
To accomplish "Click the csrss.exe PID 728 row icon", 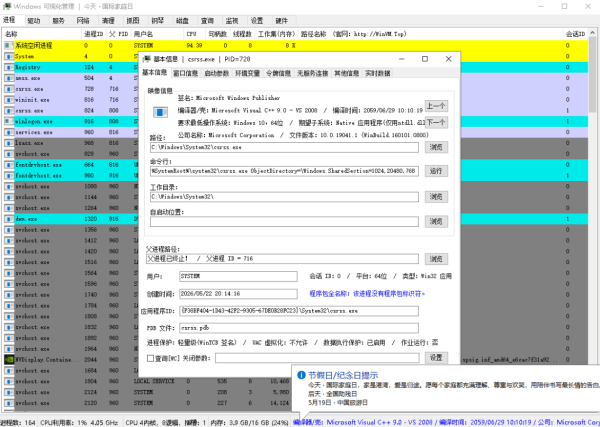I will [x=9, y=89].
